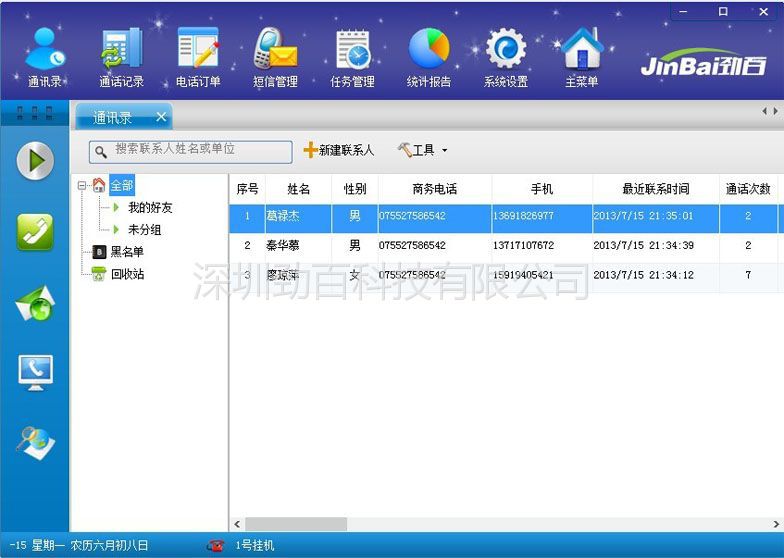
Task: Click 农历六月初八日 date in status bar
Action: [x=109, y=545]
